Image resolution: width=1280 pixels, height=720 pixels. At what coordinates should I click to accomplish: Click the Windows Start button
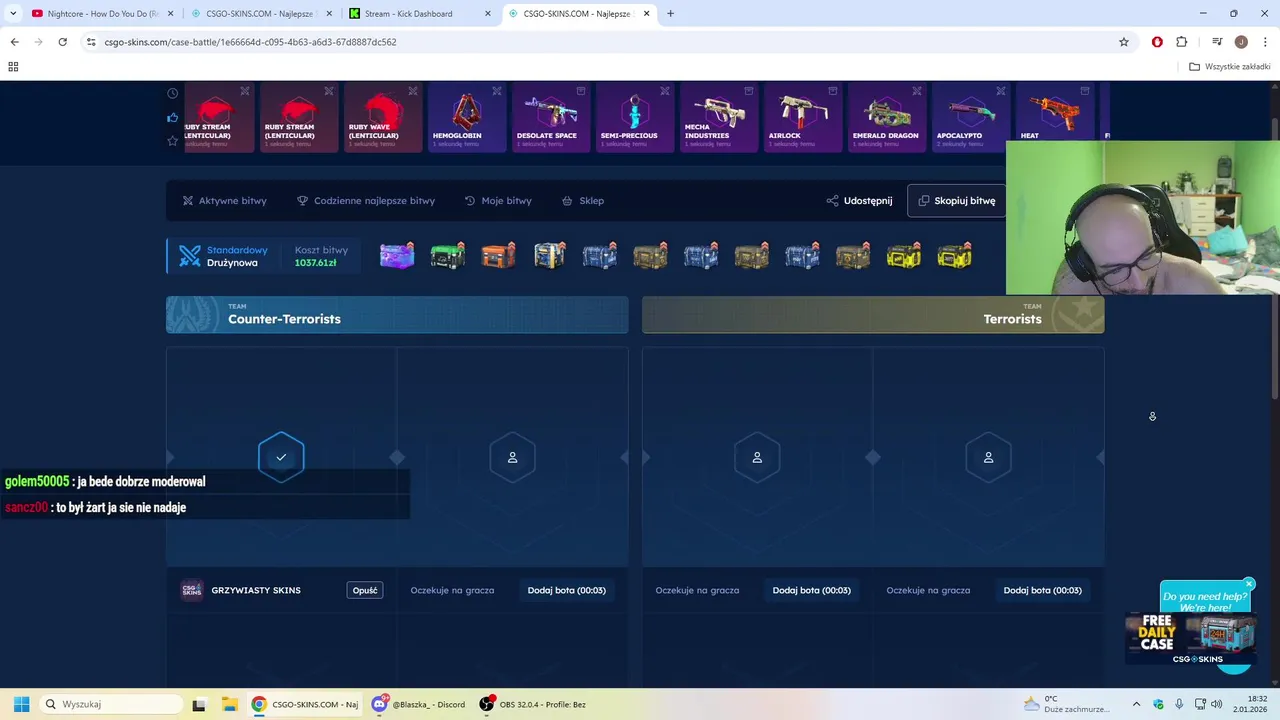21,704
